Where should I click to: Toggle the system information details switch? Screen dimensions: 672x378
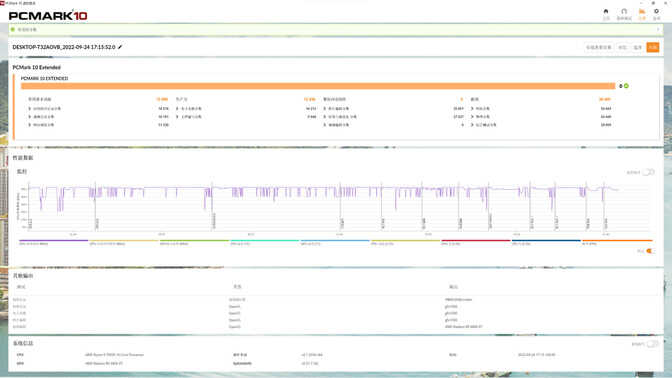click(x=652, y=344)
